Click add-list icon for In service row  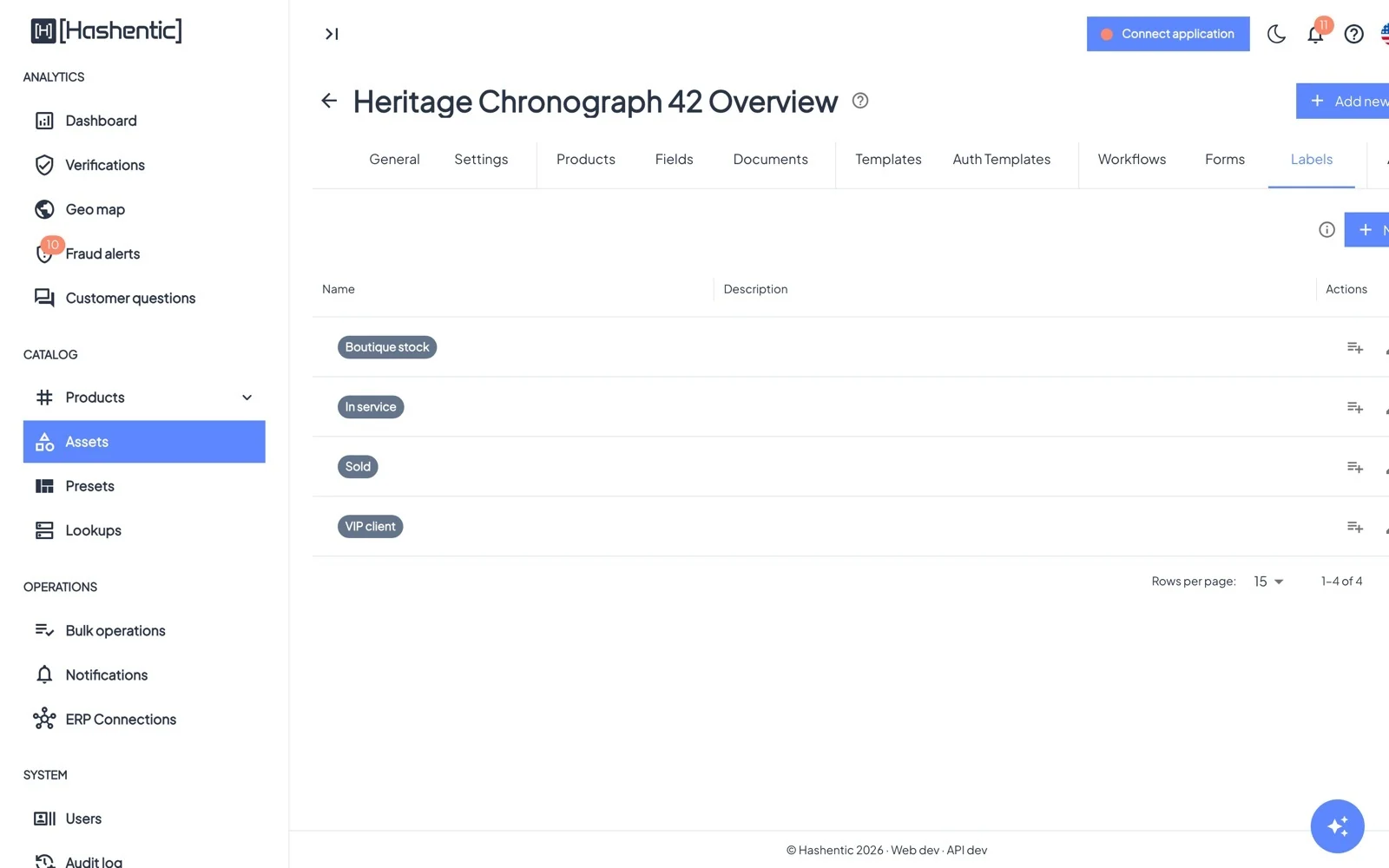click(1354, 407)
